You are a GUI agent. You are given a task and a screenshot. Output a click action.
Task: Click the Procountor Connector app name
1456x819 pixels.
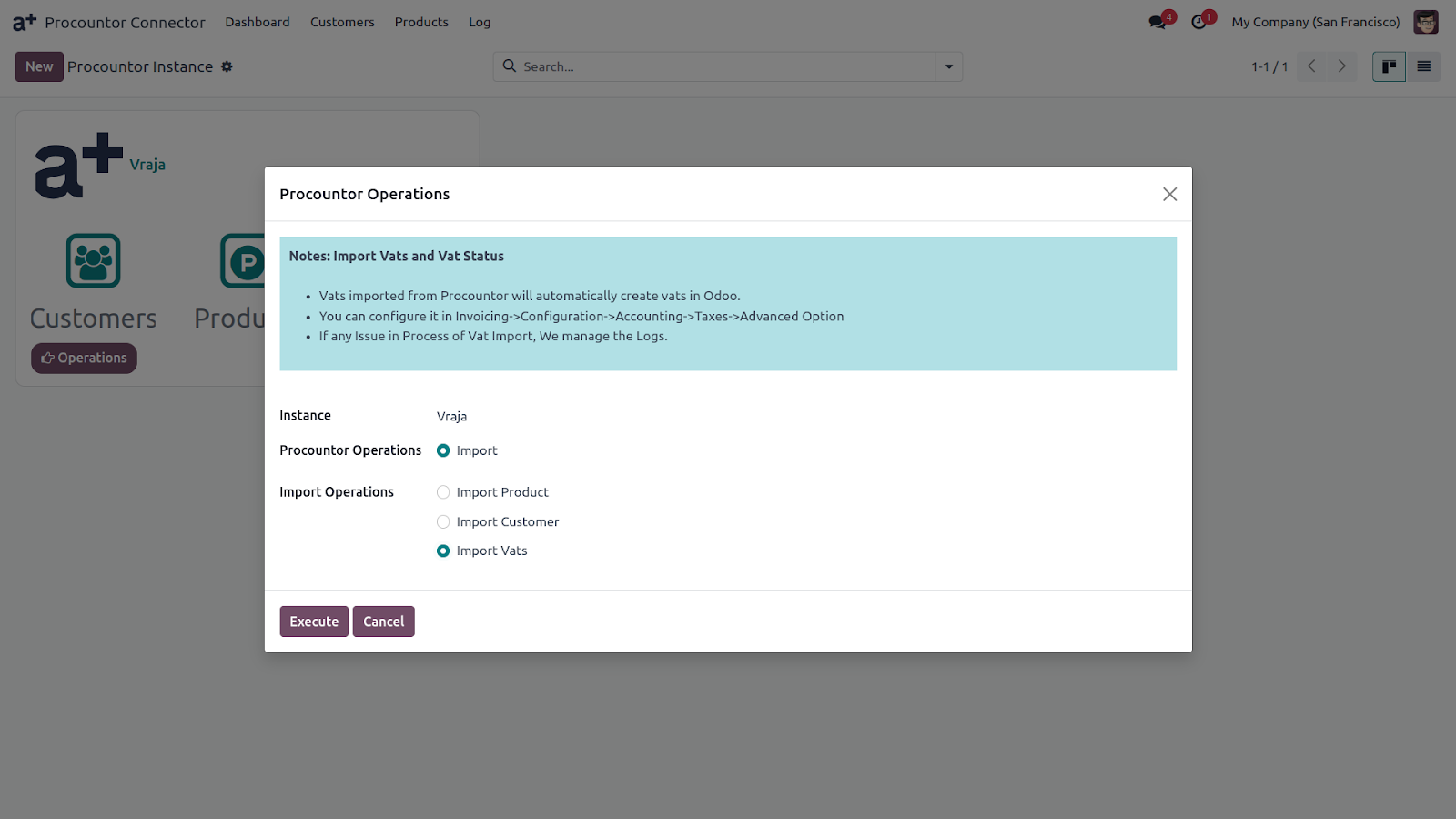126,22
